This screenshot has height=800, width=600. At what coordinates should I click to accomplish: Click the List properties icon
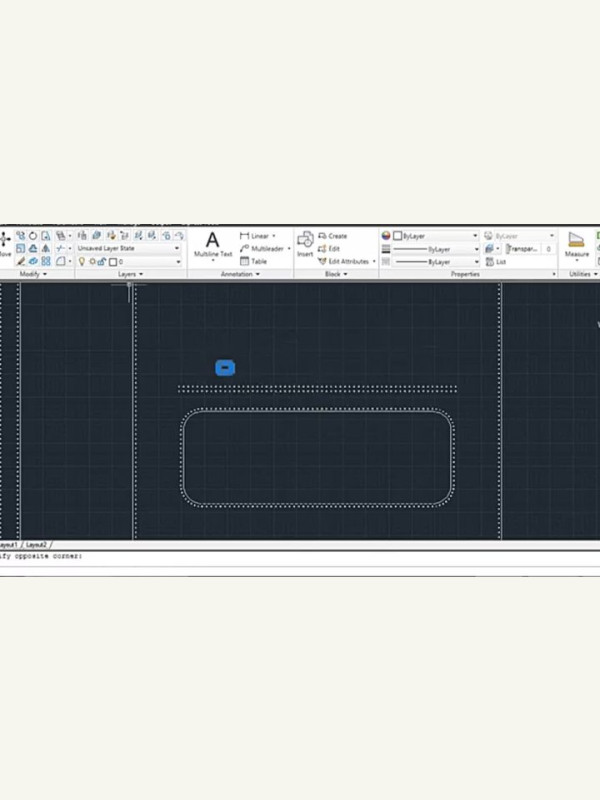(x=496, y=261)
